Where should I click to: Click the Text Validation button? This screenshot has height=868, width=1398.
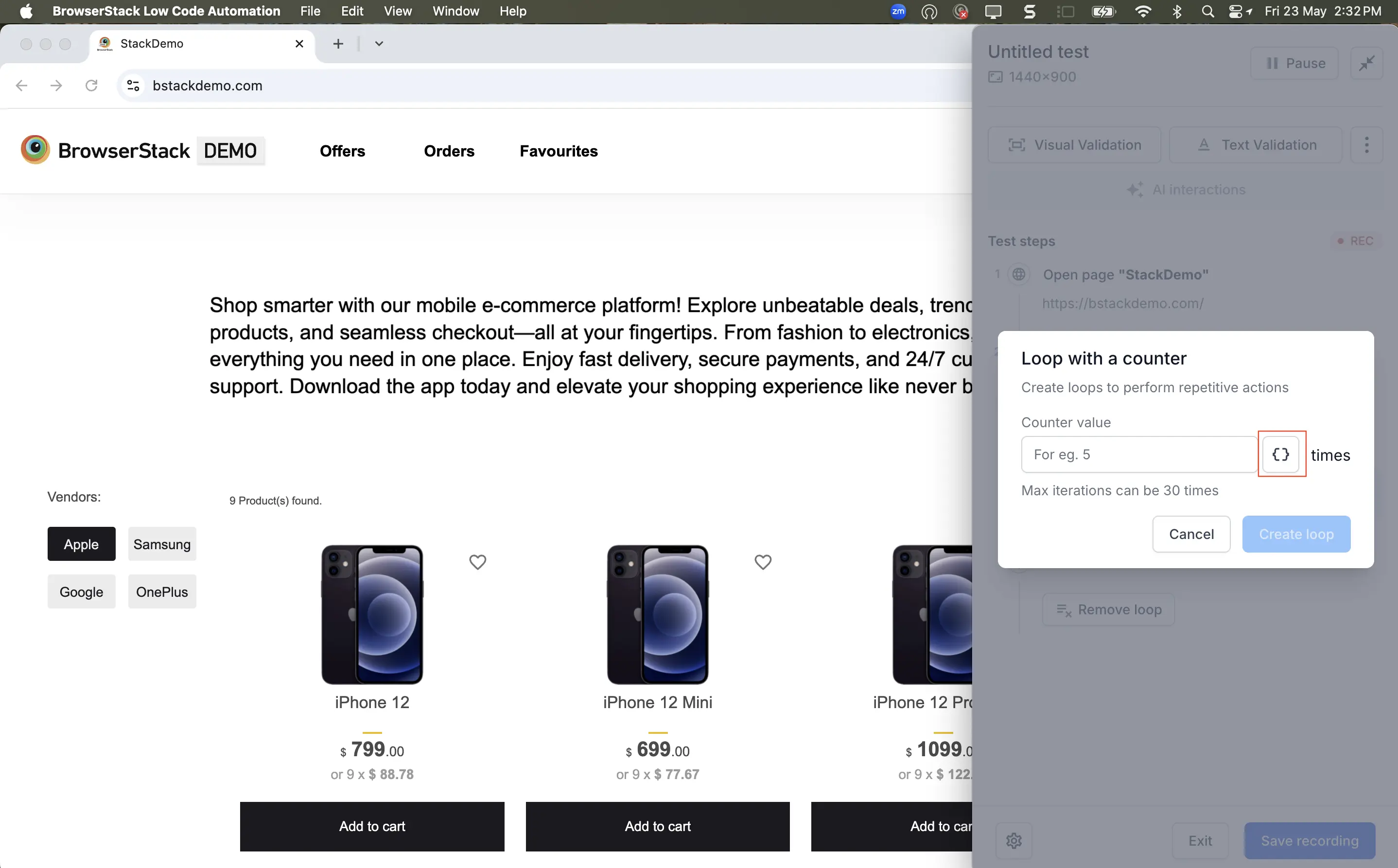pyautogui.click(x=1256, y=145)
